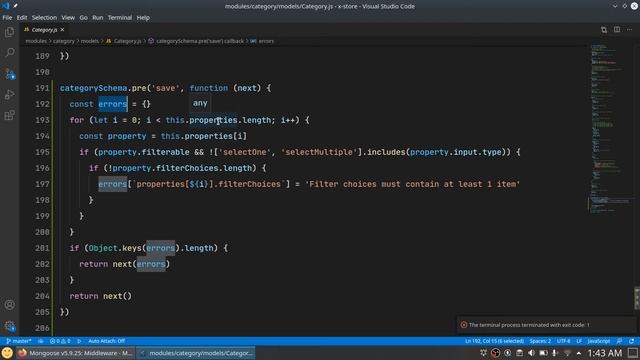The height and width of the screenshot is (360, 640).
Task: Click the battery icon in system tray
Action: click(x=543, y=353)
